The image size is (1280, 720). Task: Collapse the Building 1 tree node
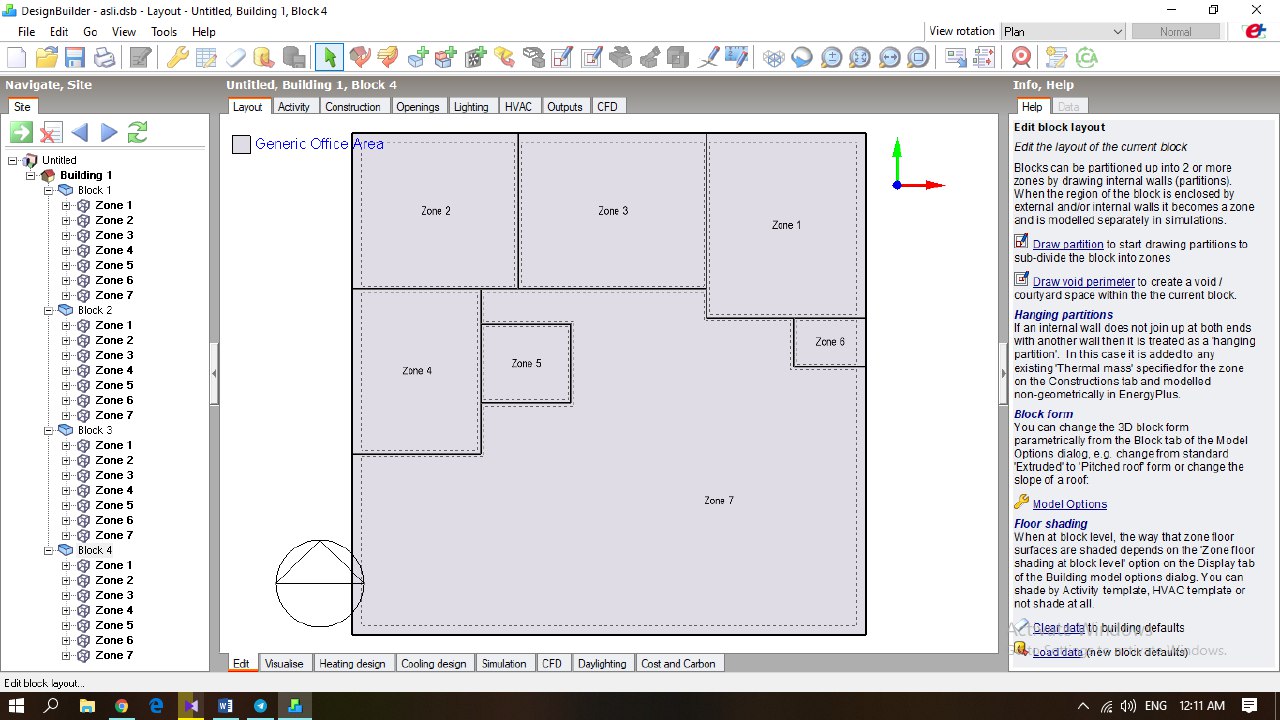point(30,175)
